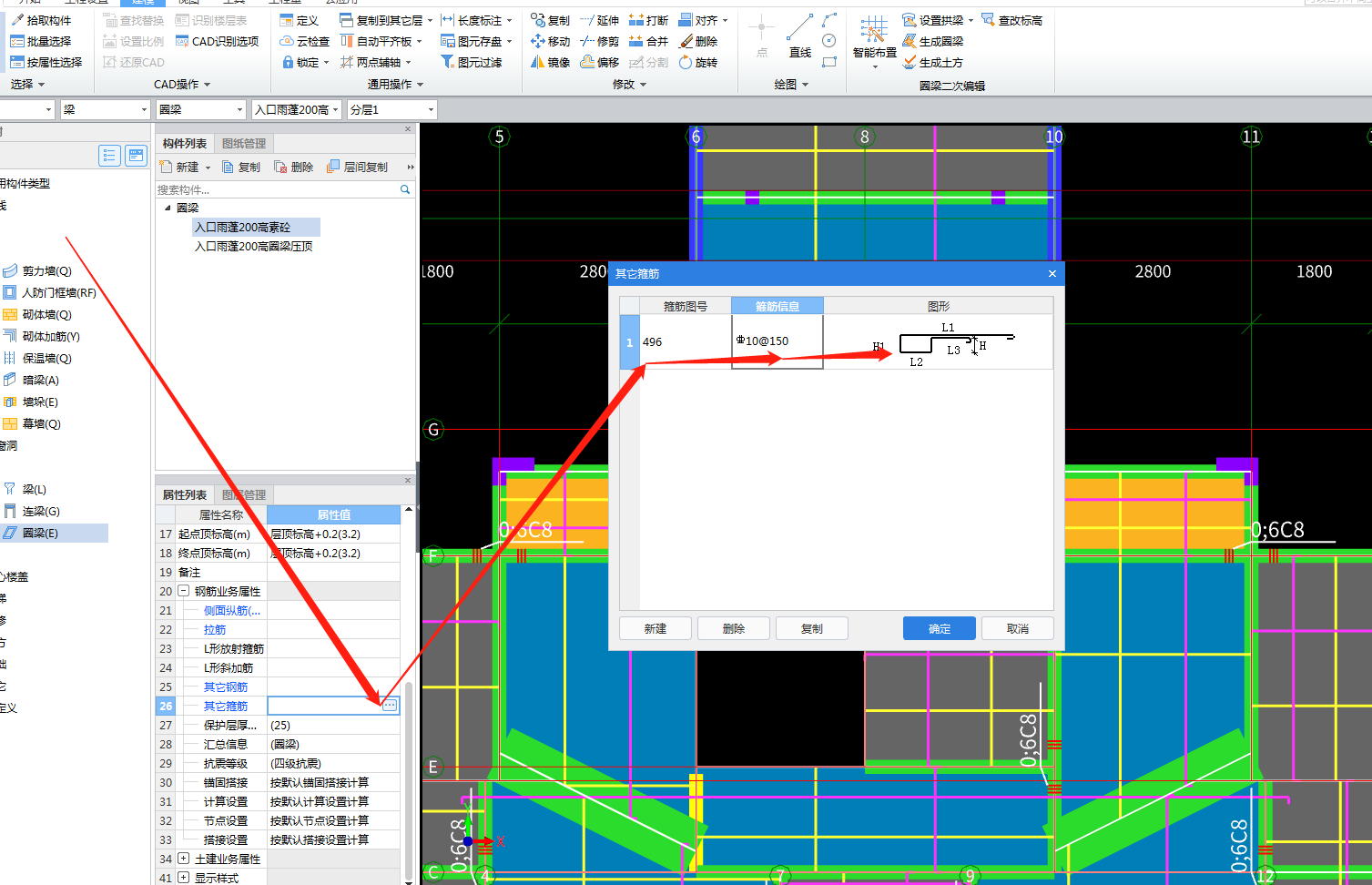This screenshot has width=1372, height=885.
Task: Expand the 显示样式 group row
Action: click(183, 878)
